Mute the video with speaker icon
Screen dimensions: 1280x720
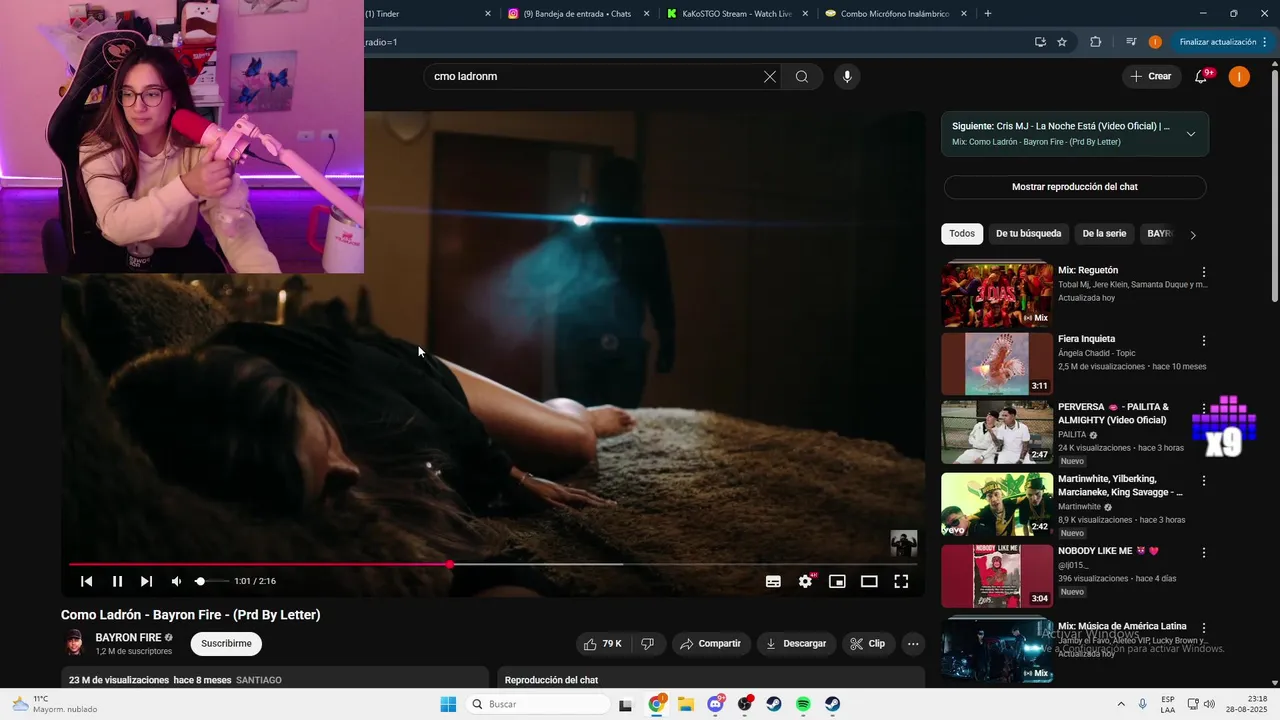[x=176, y=581]
